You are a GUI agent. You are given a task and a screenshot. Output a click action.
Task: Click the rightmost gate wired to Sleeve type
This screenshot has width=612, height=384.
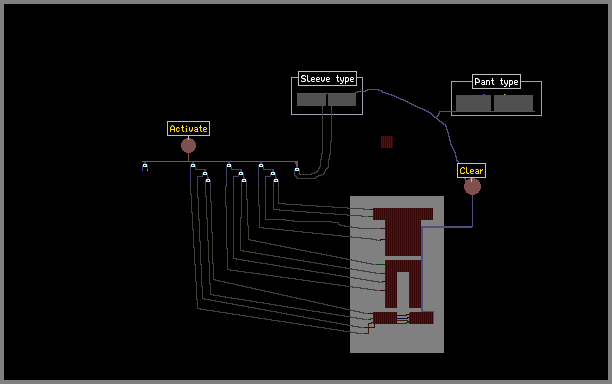coord(297,170)
